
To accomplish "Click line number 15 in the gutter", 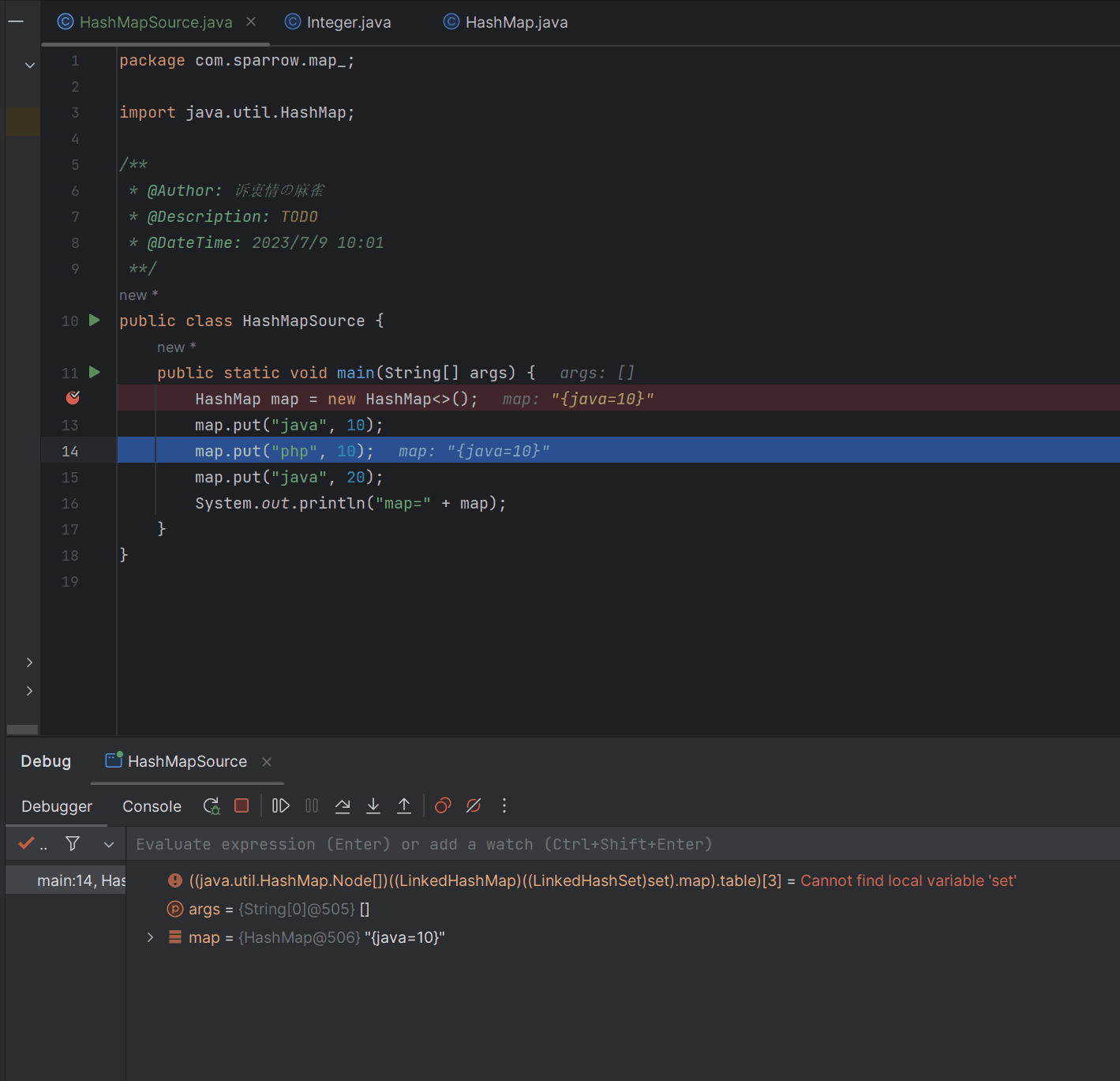I will tap(70, 477).
